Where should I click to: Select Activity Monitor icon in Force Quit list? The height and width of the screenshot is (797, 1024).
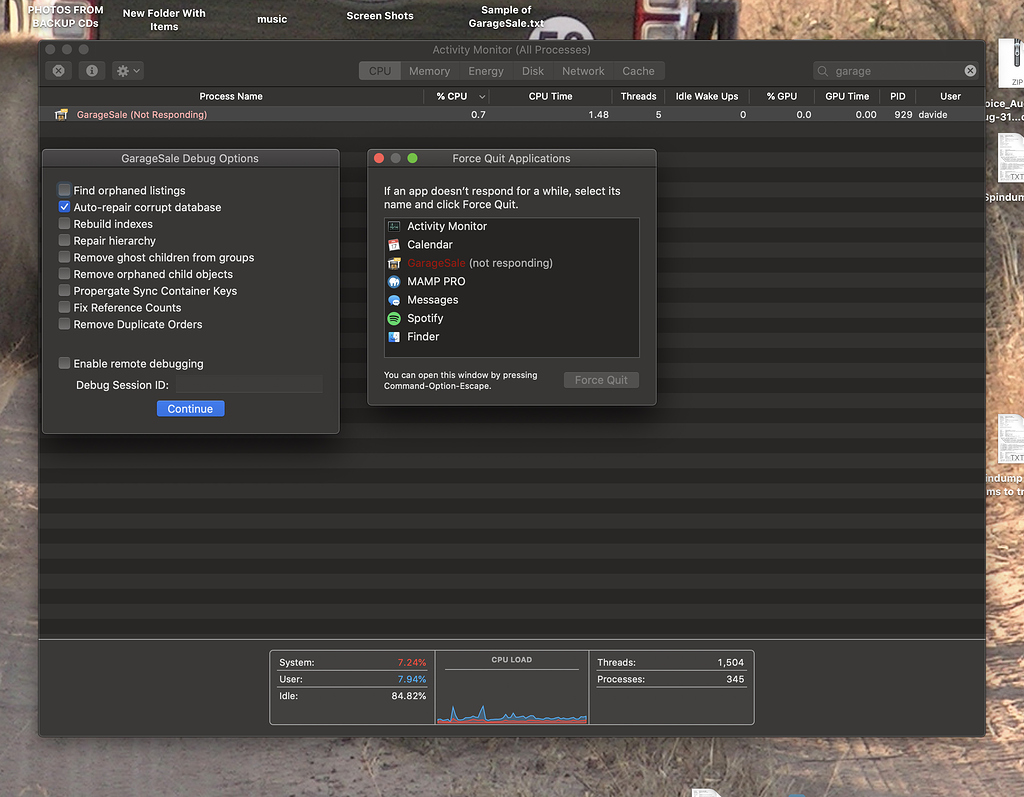click(394, 227)
